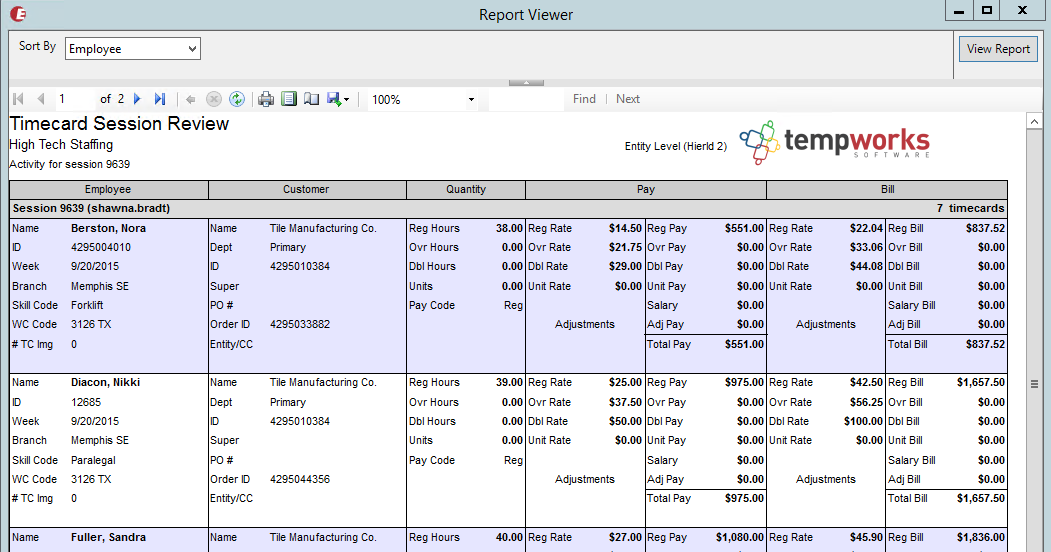Click the current page number field

click(x=75, y=99)
